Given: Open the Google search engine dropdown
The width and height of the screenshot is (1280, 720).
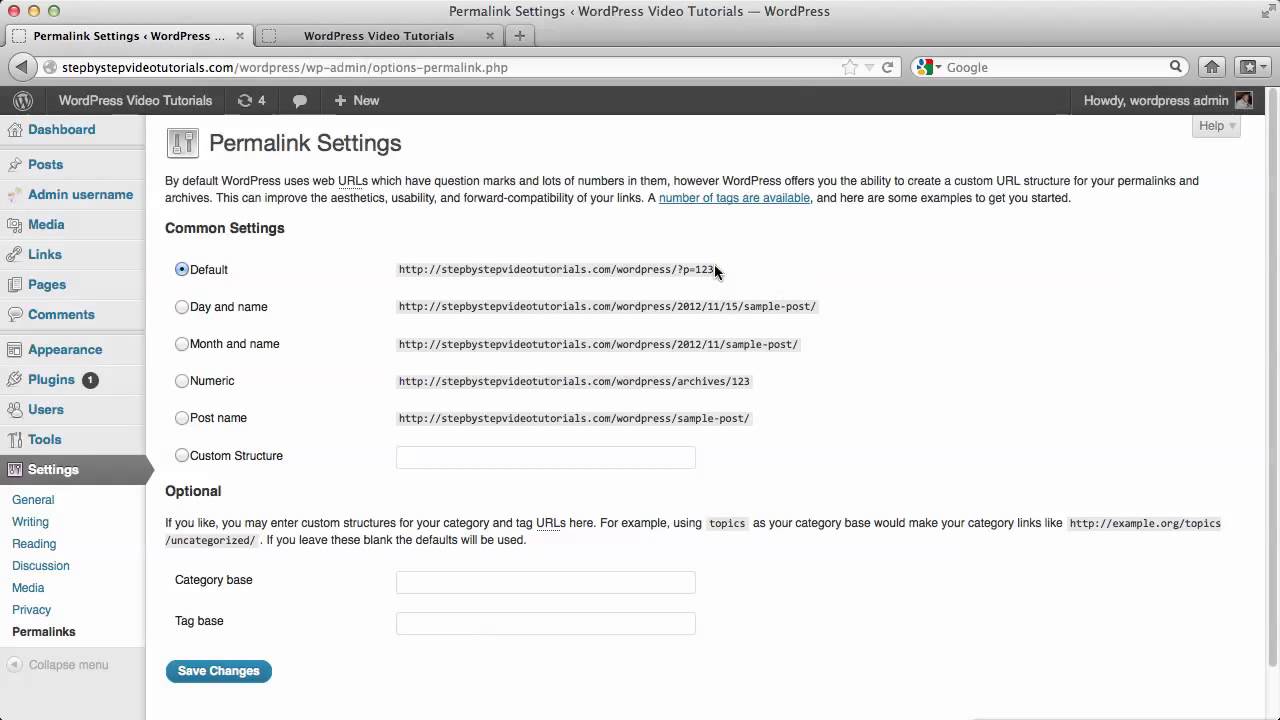Looking at the screenshot, I should click(927, 67).
